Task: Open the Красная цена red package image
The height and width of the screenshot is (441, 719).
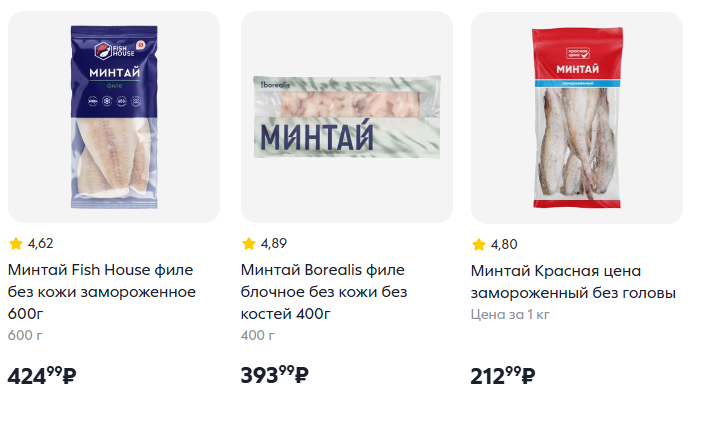Action: (x=577, y=118)
